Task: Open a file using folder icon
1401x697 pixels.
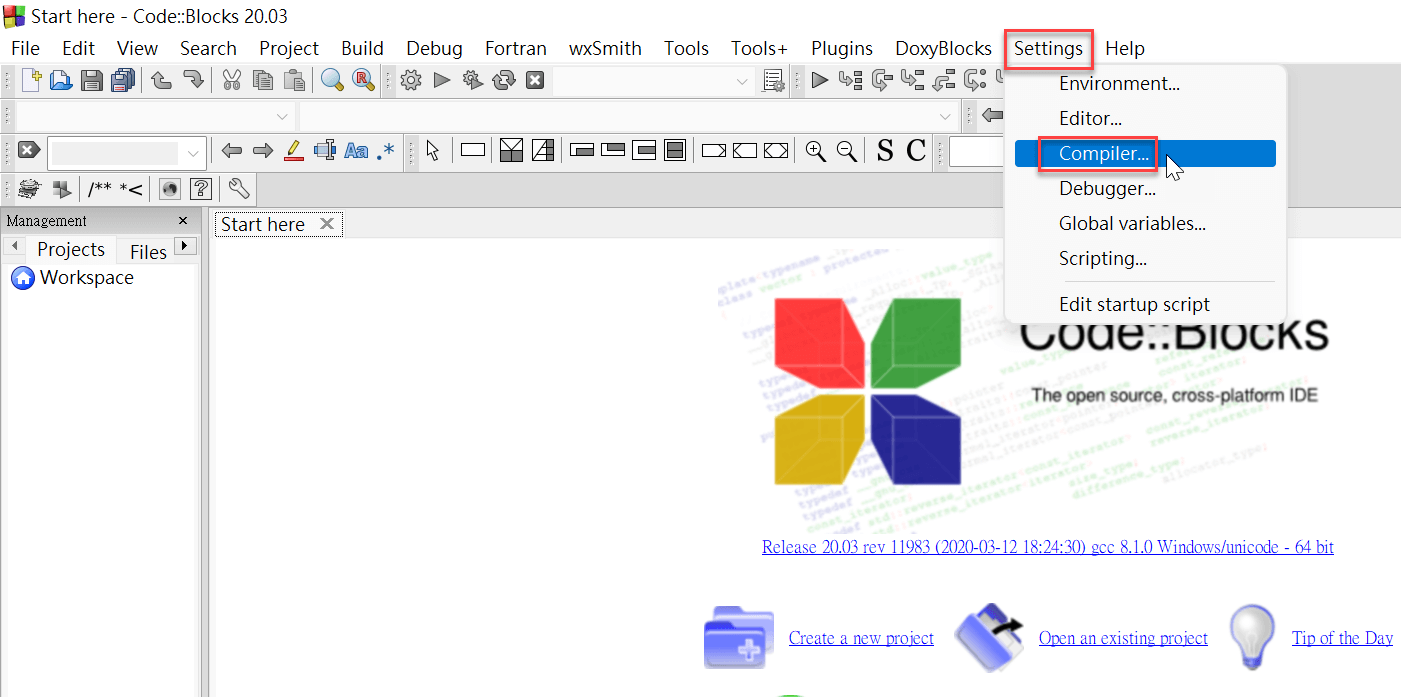Action: tap(62, 81)
